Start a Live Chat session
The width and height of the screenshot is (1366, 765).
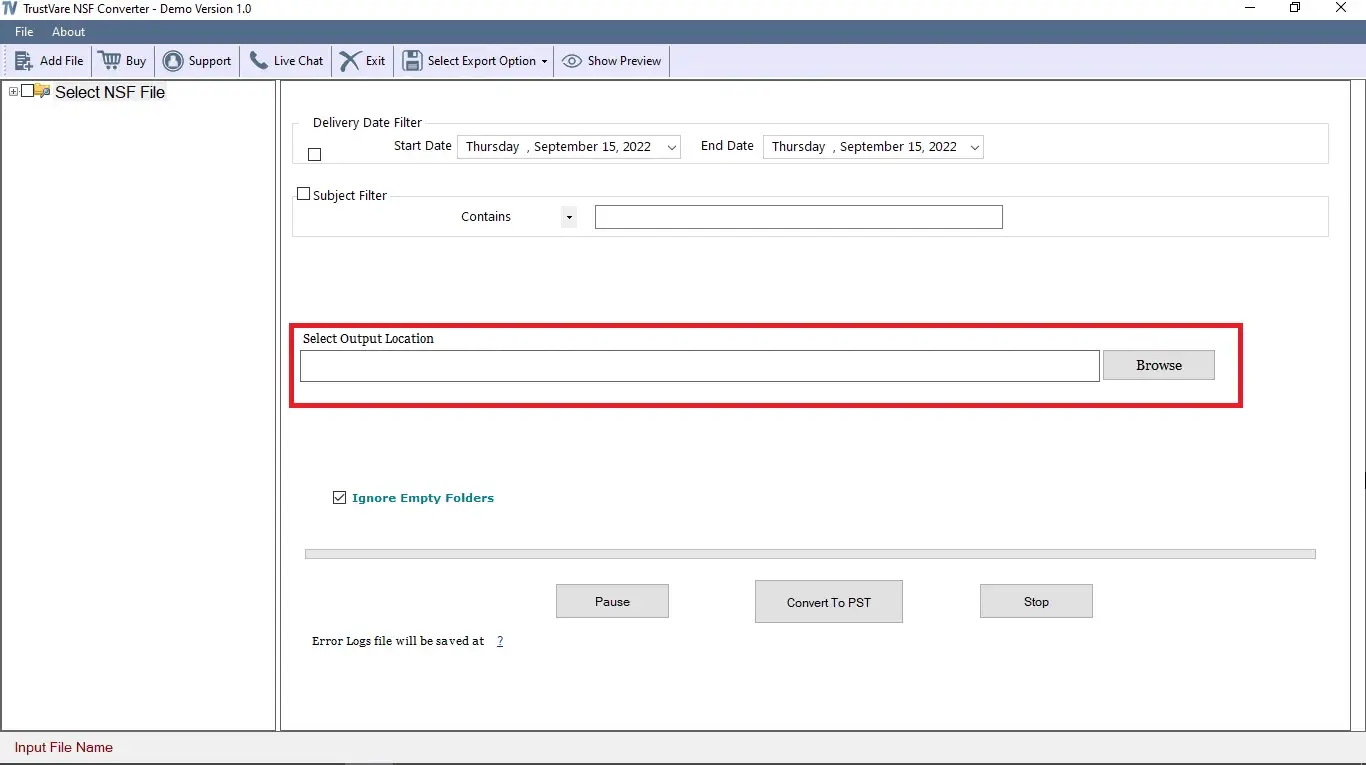pos(286,61)
